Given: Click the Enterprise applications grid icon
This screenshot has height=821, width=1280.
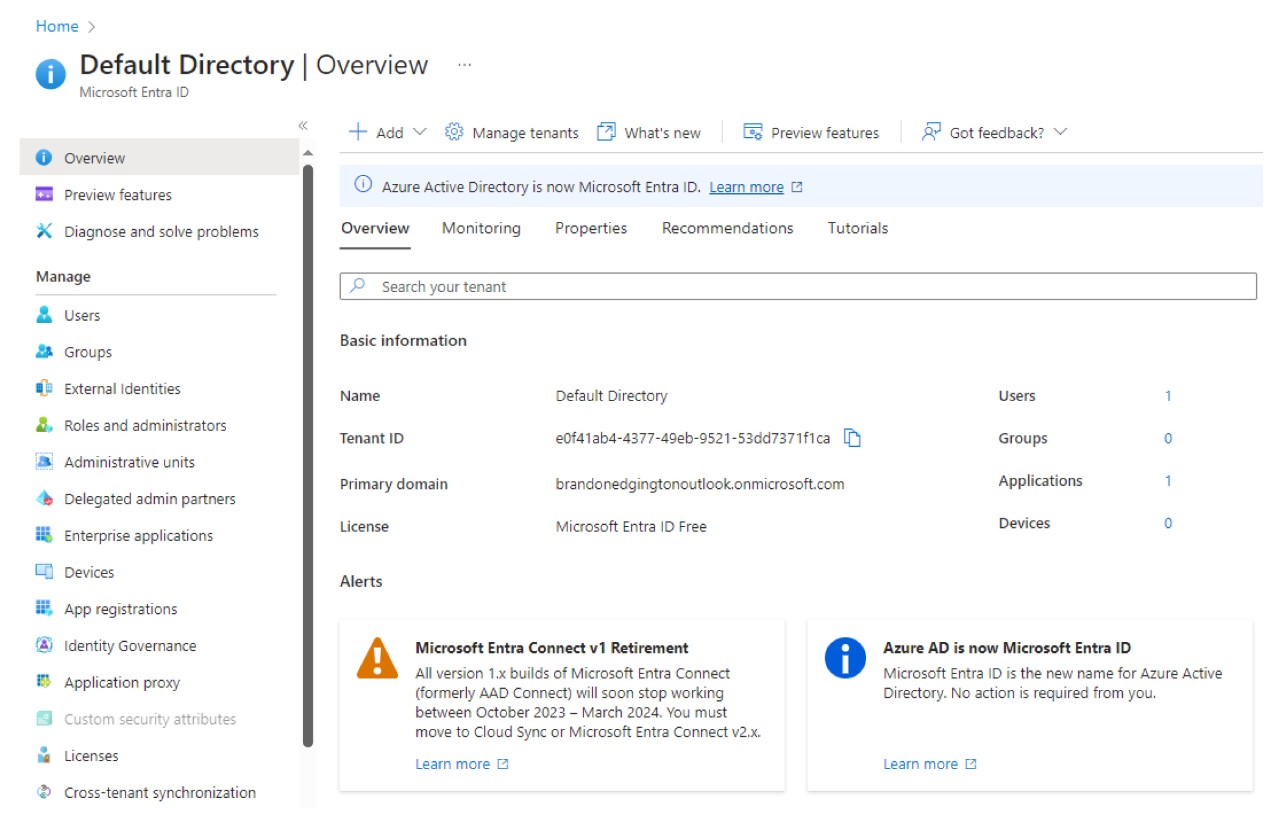Looking at the screenshot, I should pyautogui.click(x=44, y=535).
